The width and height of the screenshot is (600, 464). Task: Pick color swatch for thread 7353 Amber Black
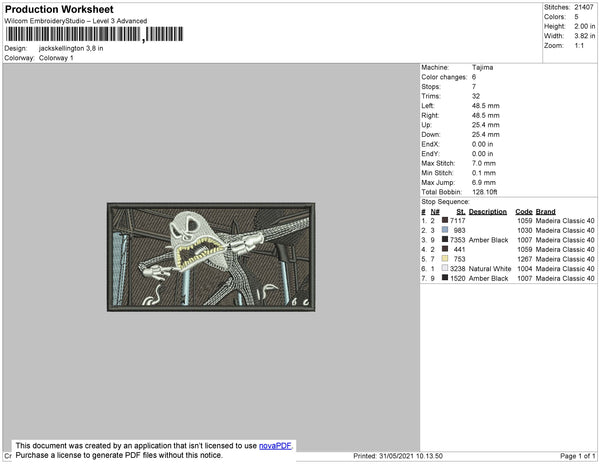(445, 239)
